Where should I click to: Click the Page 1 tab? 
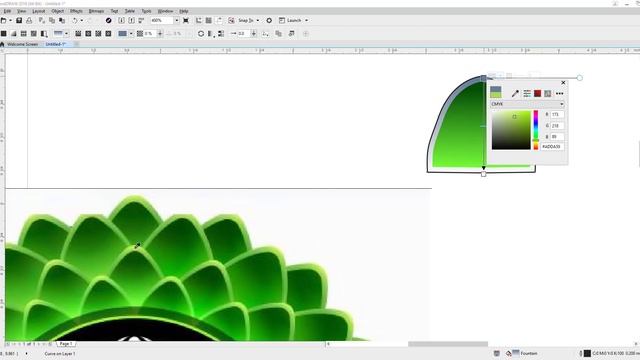pos(66,344)
